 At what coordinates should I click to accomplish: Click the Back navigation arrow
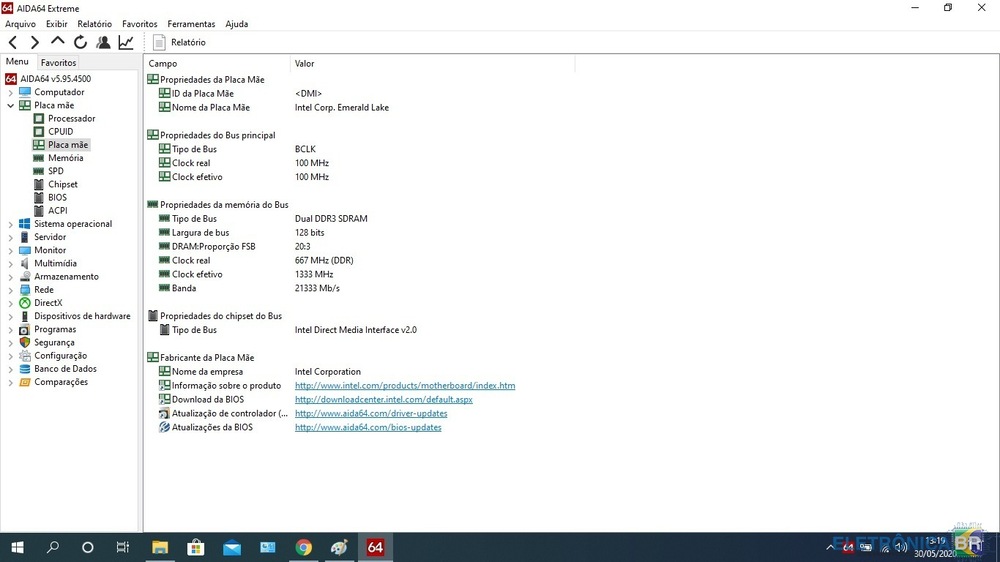pos(13,42)
